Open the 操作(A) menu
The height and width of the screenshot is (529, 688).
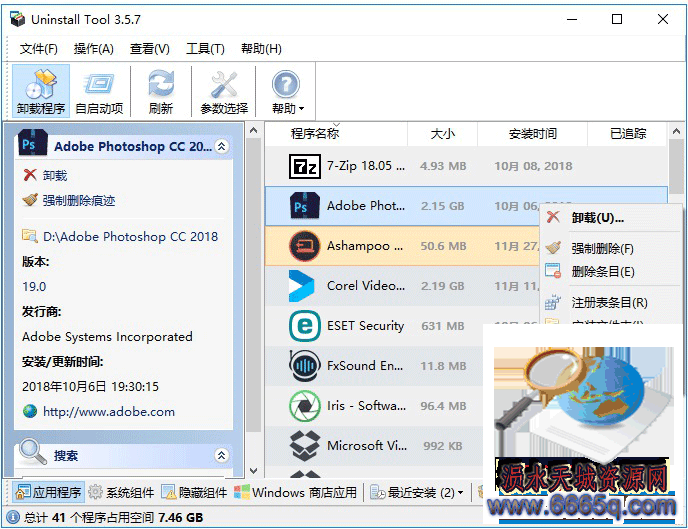[x=93, y=48]
